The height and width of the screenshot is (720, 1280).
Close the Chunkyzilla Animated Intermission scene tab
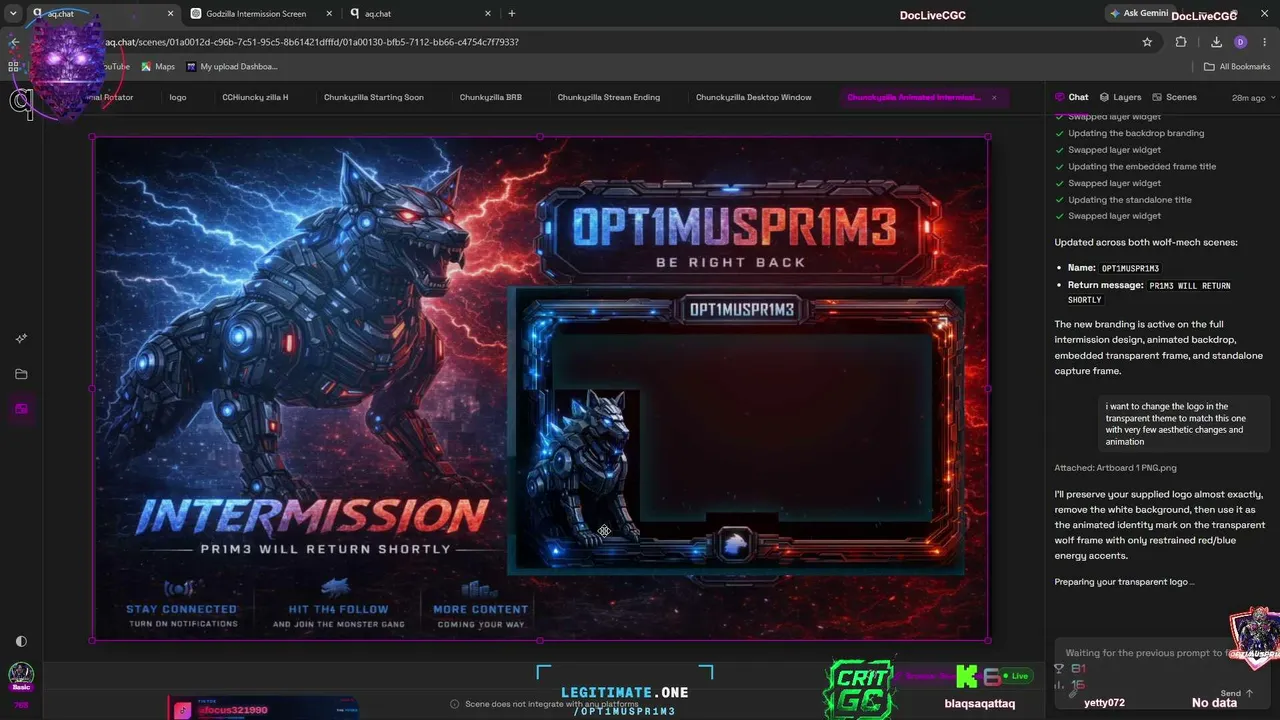point(994,98)
